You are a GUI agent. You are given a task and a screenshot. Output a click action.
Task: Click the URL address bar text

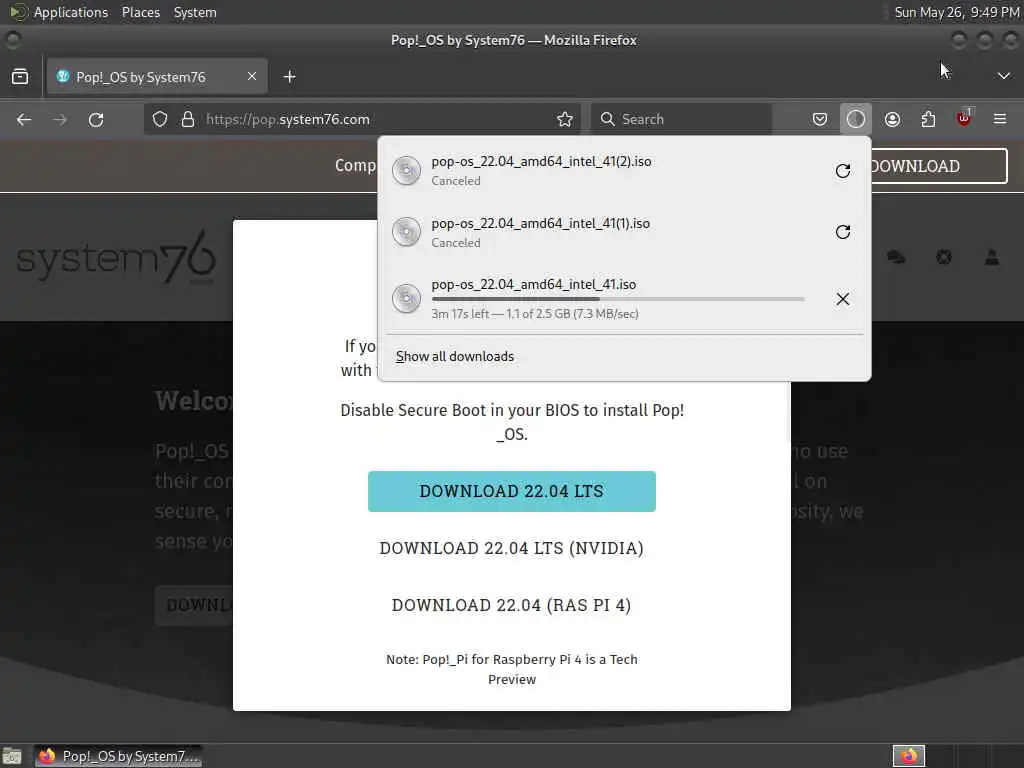[288, 120]
